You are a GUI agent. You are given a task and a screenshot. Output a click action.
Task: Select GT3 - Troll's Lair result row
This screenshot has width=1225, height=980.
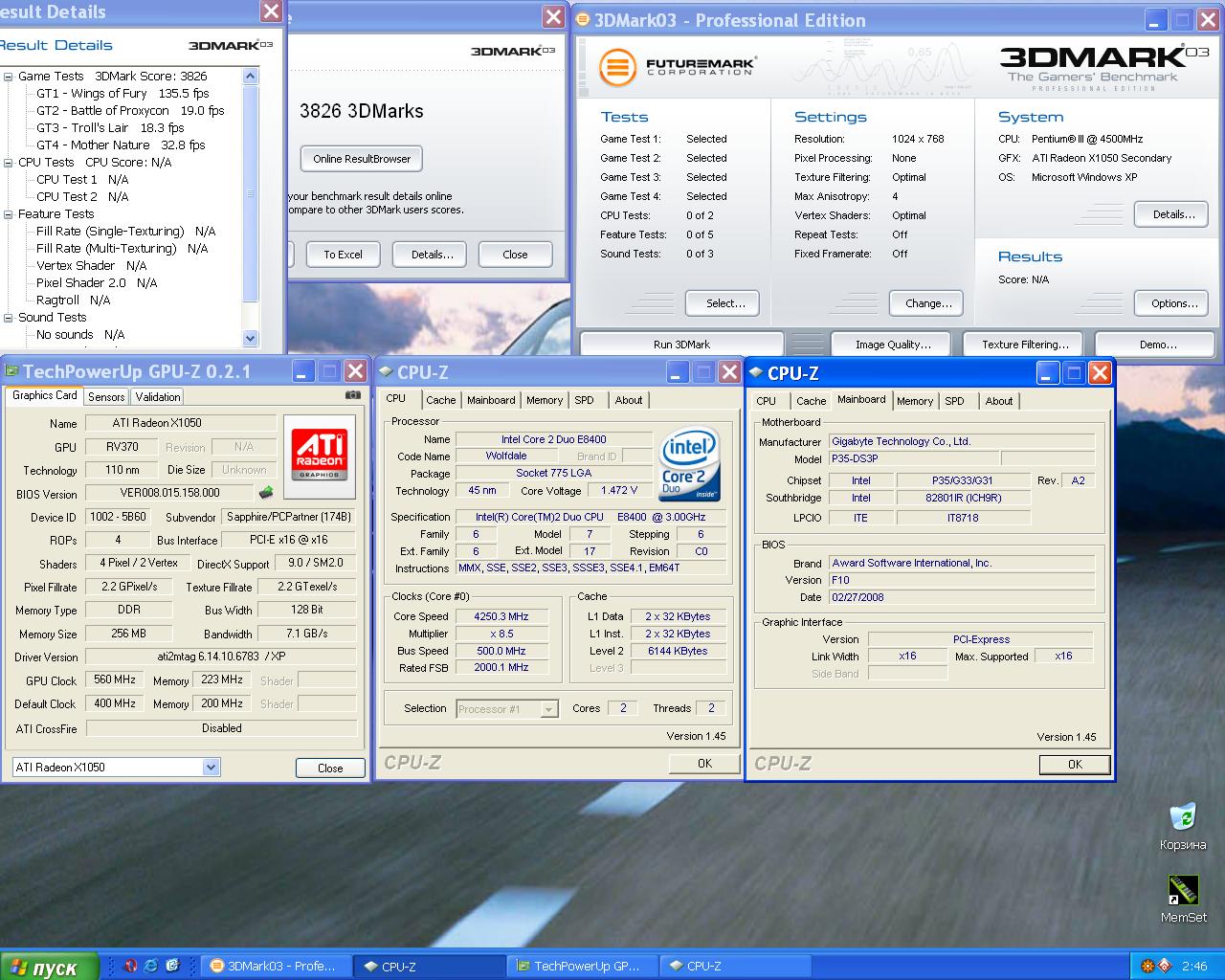(109, 128)
